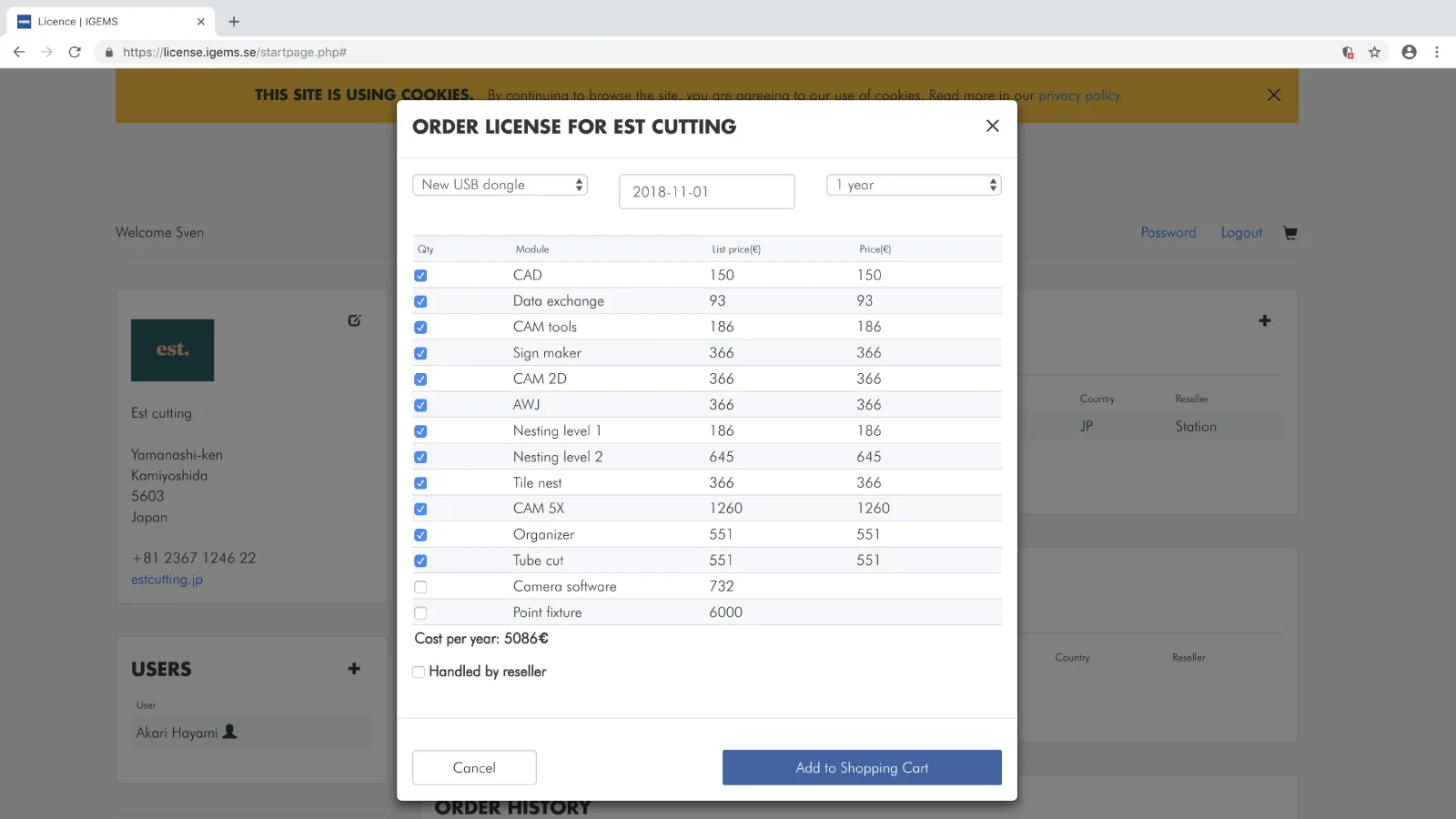Bookmark this page with the star icon
This screenshot has height=819, width=1456.
(x=1374, y=52)
